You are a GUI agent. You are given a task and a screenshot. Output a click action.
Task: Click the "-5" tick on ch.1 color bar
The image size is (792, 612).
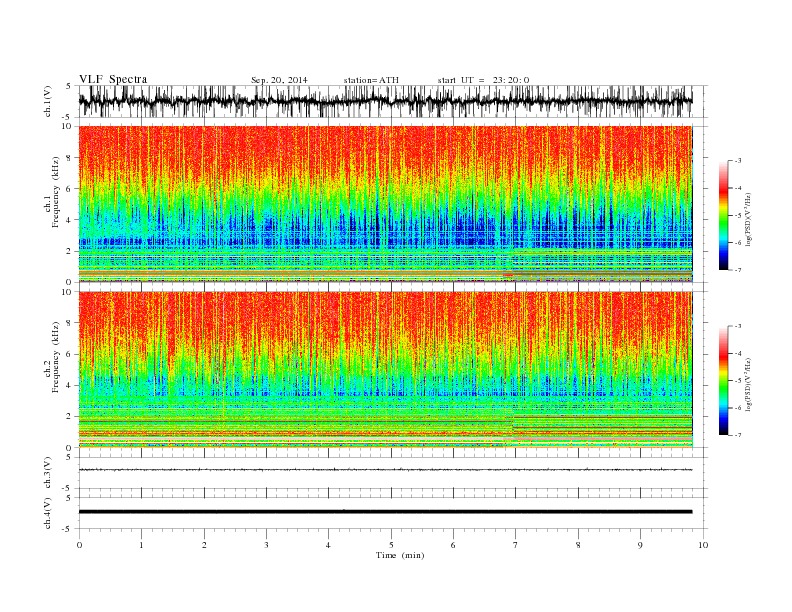coord(738,216)
